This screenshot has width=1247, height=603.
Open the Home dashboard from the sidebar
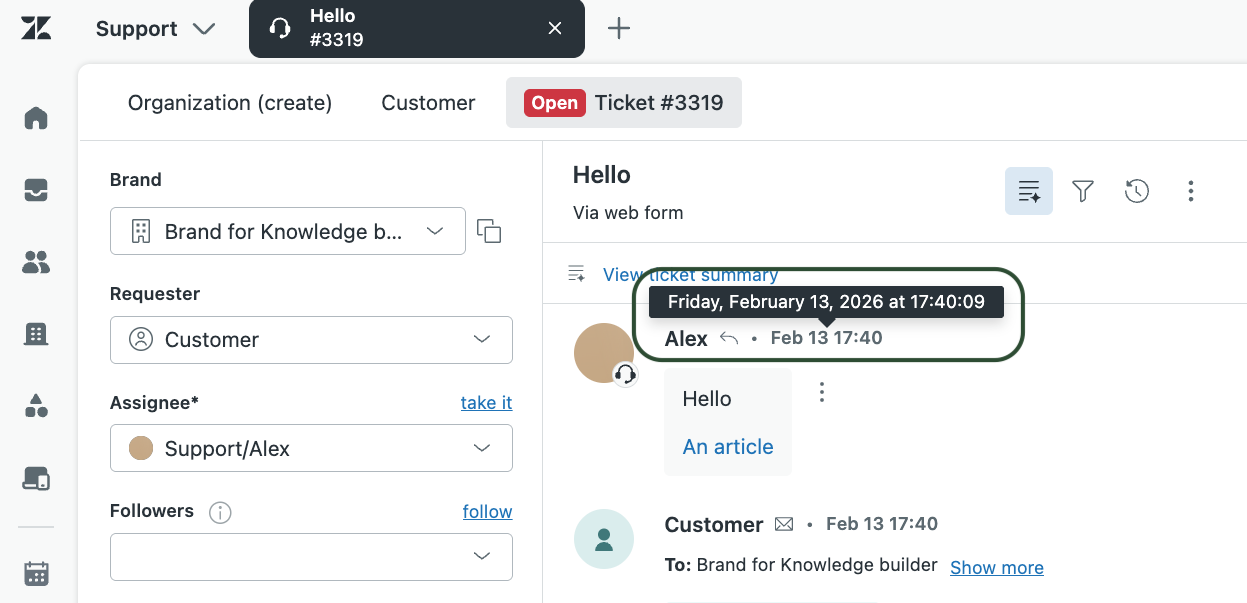[x=35, y=118]
